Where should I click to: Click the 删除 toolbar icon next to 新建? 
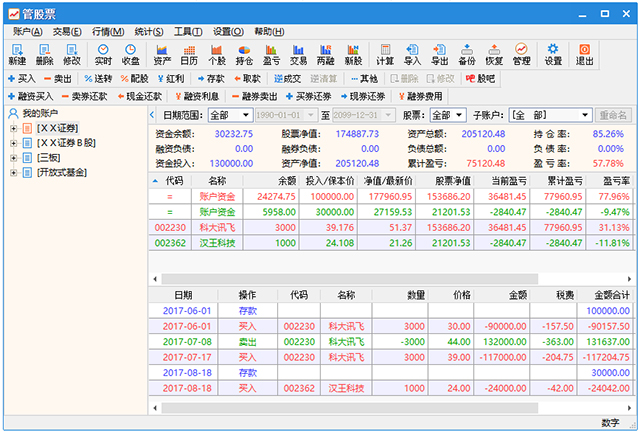pos(44,55)
